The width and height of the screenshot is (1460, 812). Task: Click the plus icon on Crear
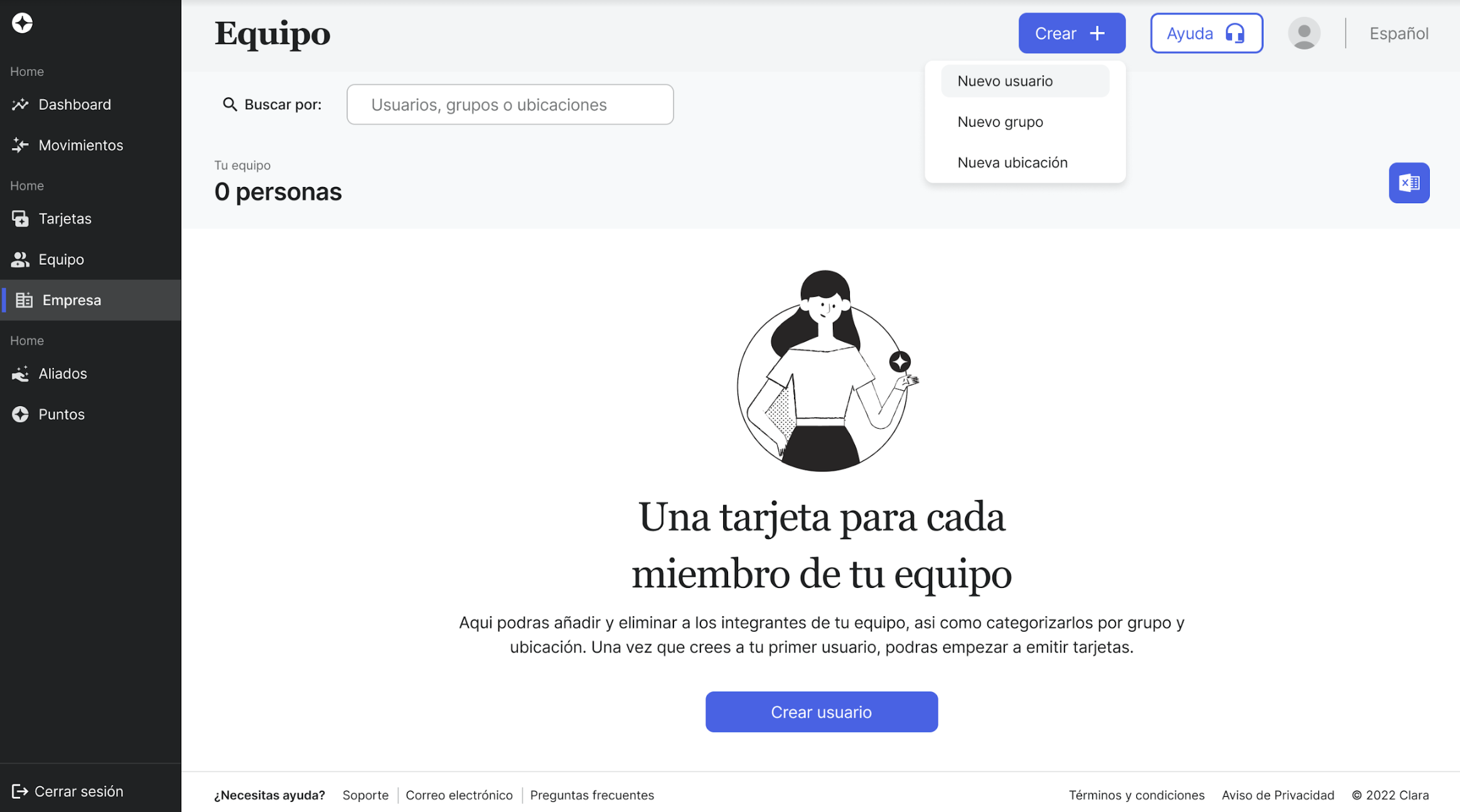point(1097,33)
